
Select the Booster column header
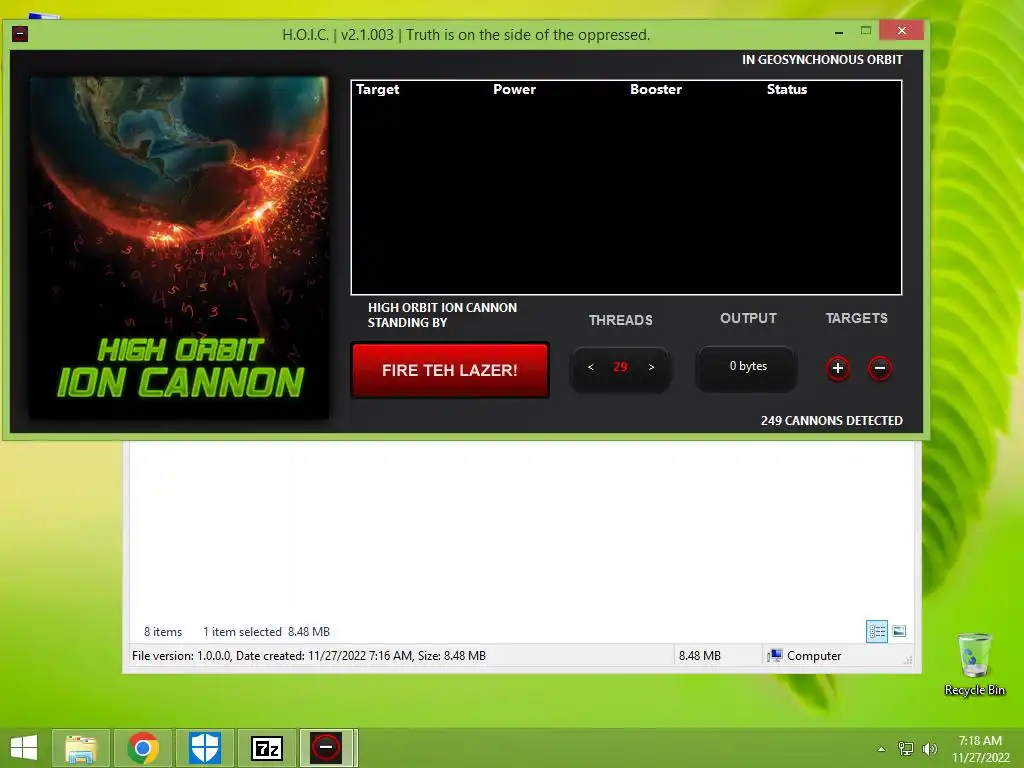[656, 89]
